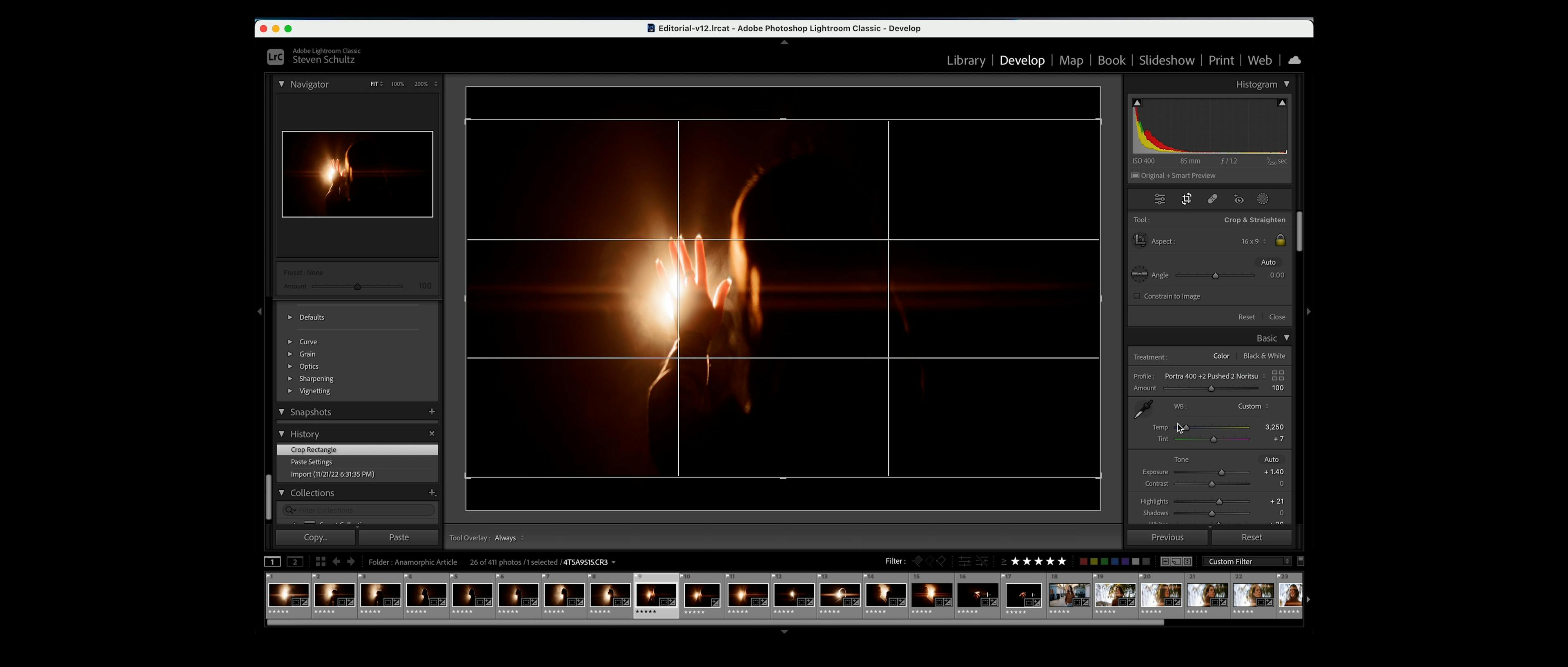Enable Constrain to Image checkbox

tap(1136, 296)
